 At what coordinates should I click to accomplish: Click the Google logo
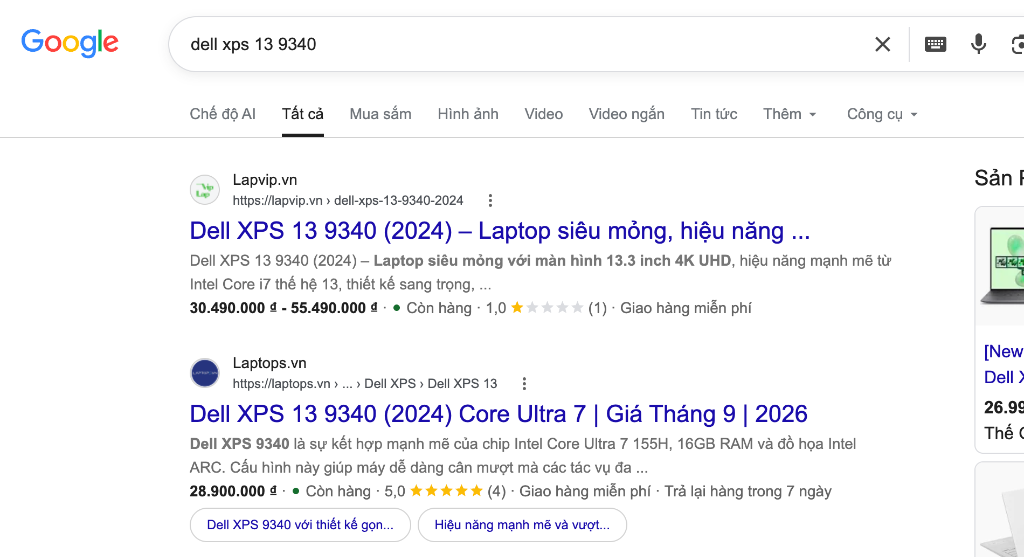point(70,43)
